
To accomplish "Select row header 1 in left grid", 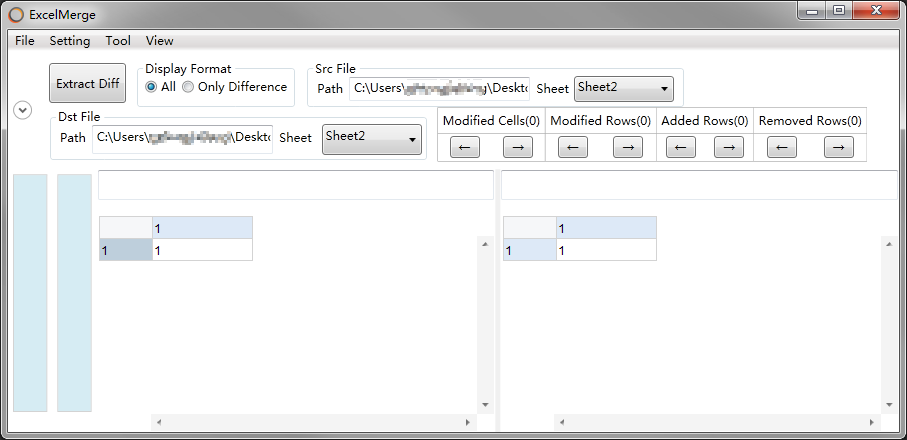I will coord(126,250).
